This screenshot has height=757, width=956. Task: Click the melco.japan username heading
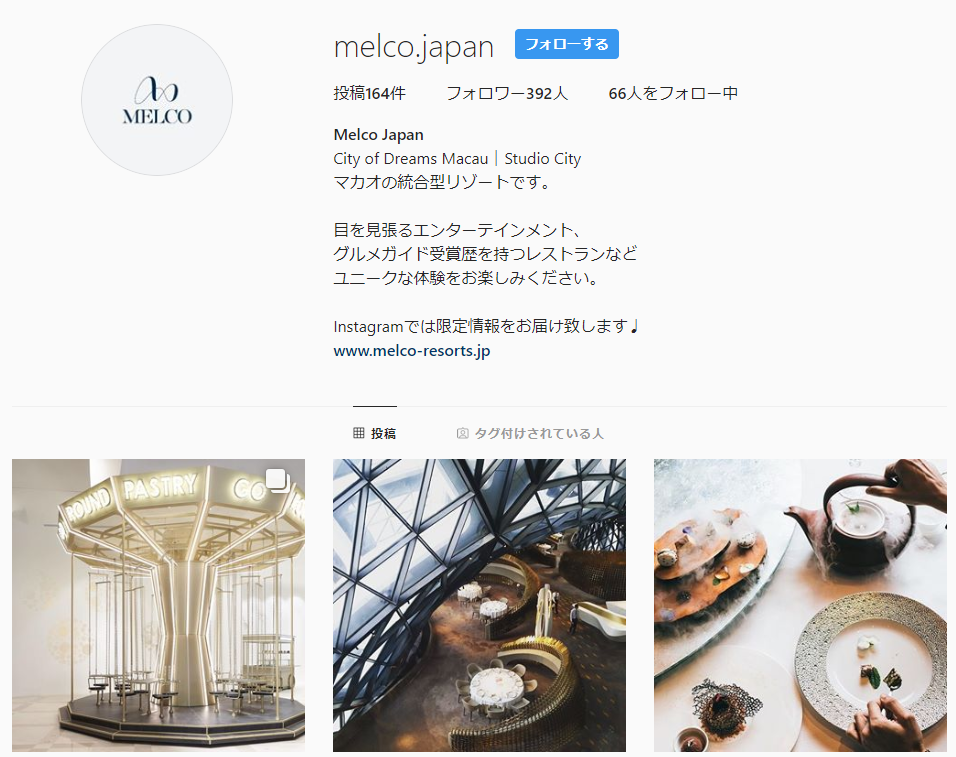coord(413,47)
